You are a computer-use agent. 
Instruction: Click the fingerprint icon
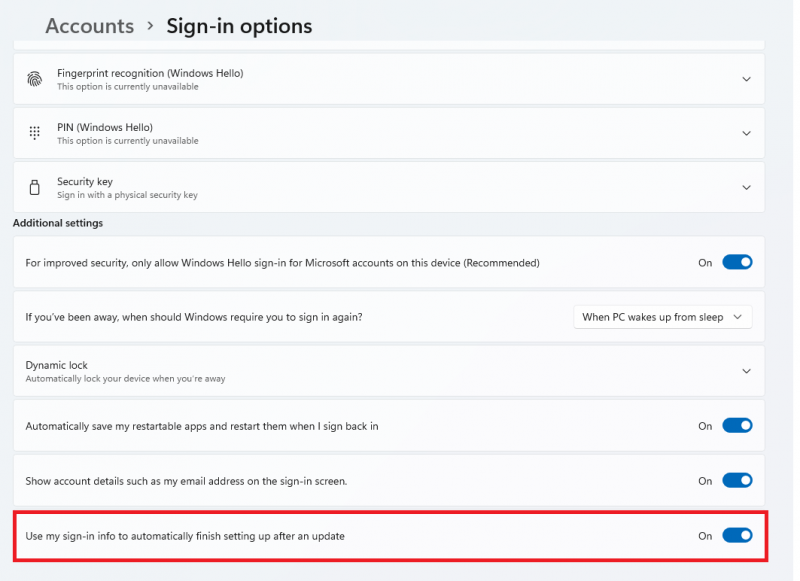coord(35,79)
